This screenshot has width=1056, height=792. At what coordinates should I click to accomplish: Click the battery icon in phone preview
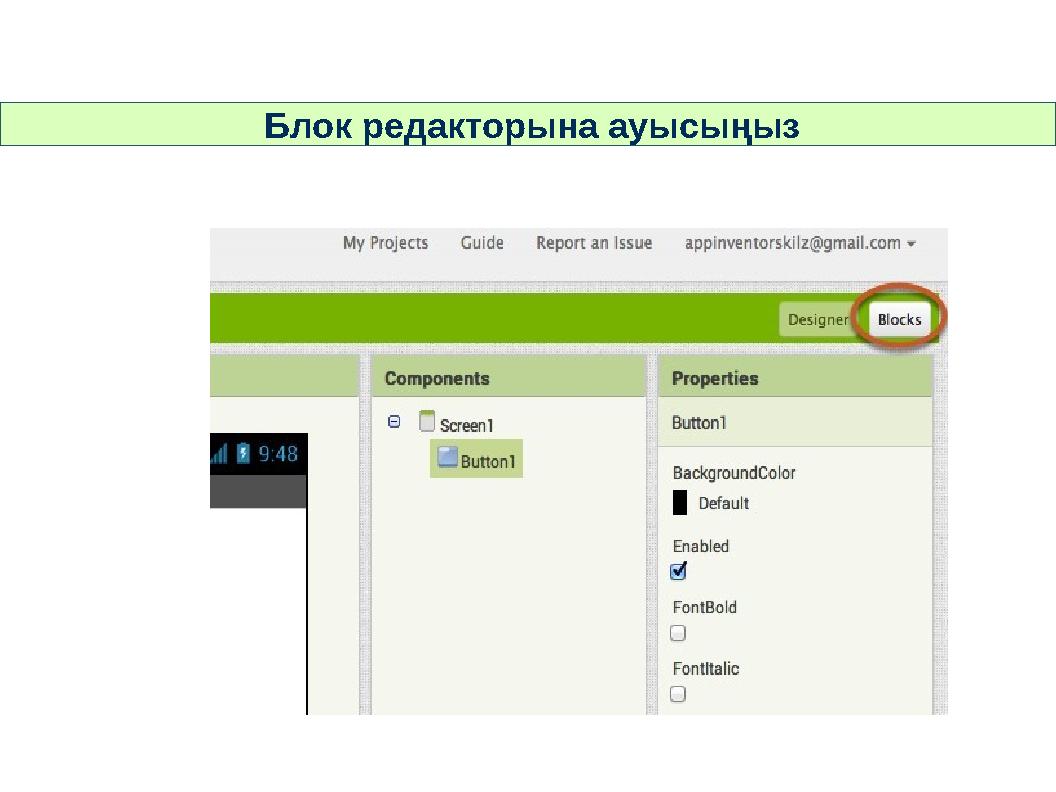click(x=244, y=453)
